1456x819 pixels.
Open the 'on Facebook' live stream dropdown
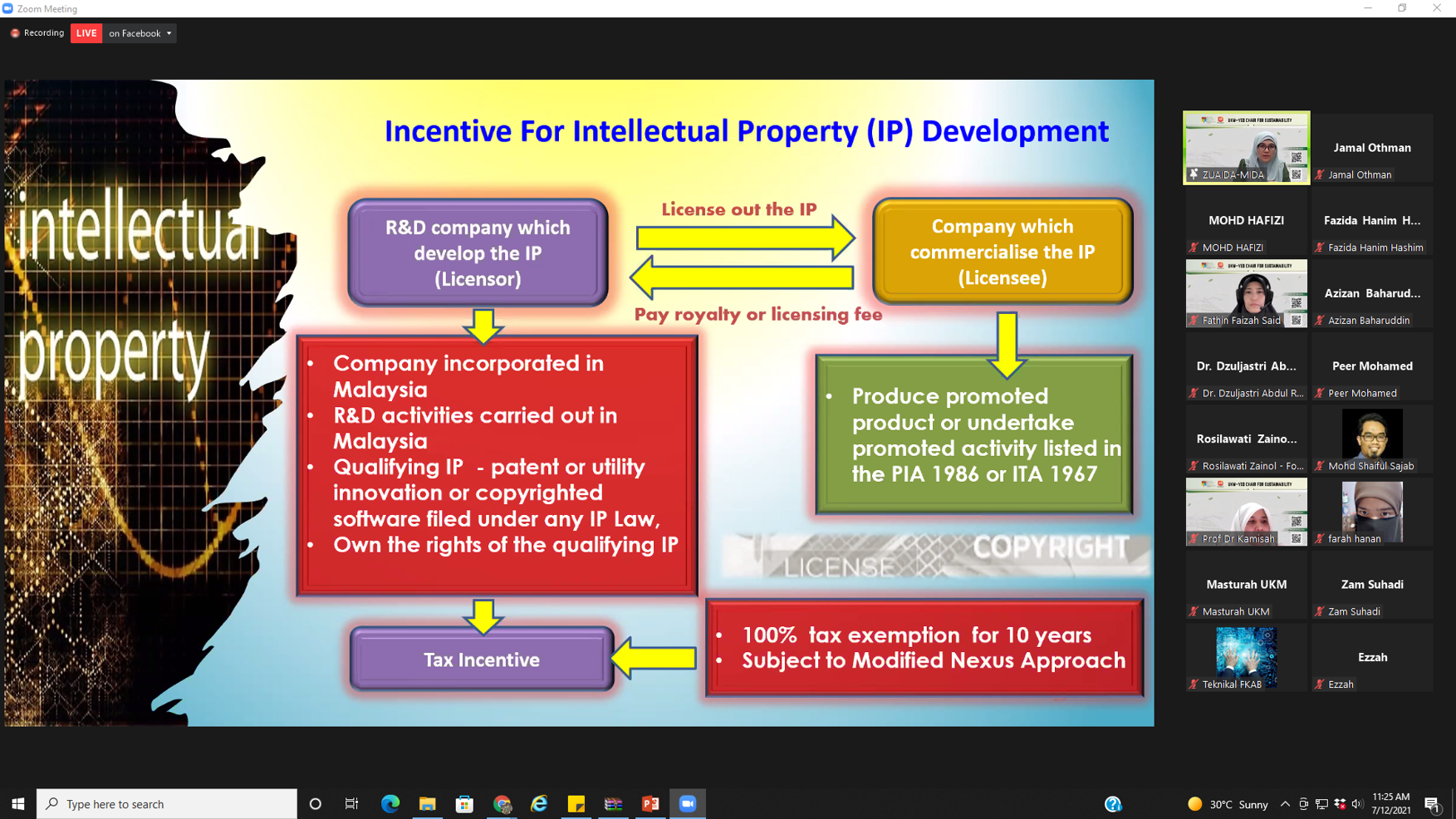140,33
